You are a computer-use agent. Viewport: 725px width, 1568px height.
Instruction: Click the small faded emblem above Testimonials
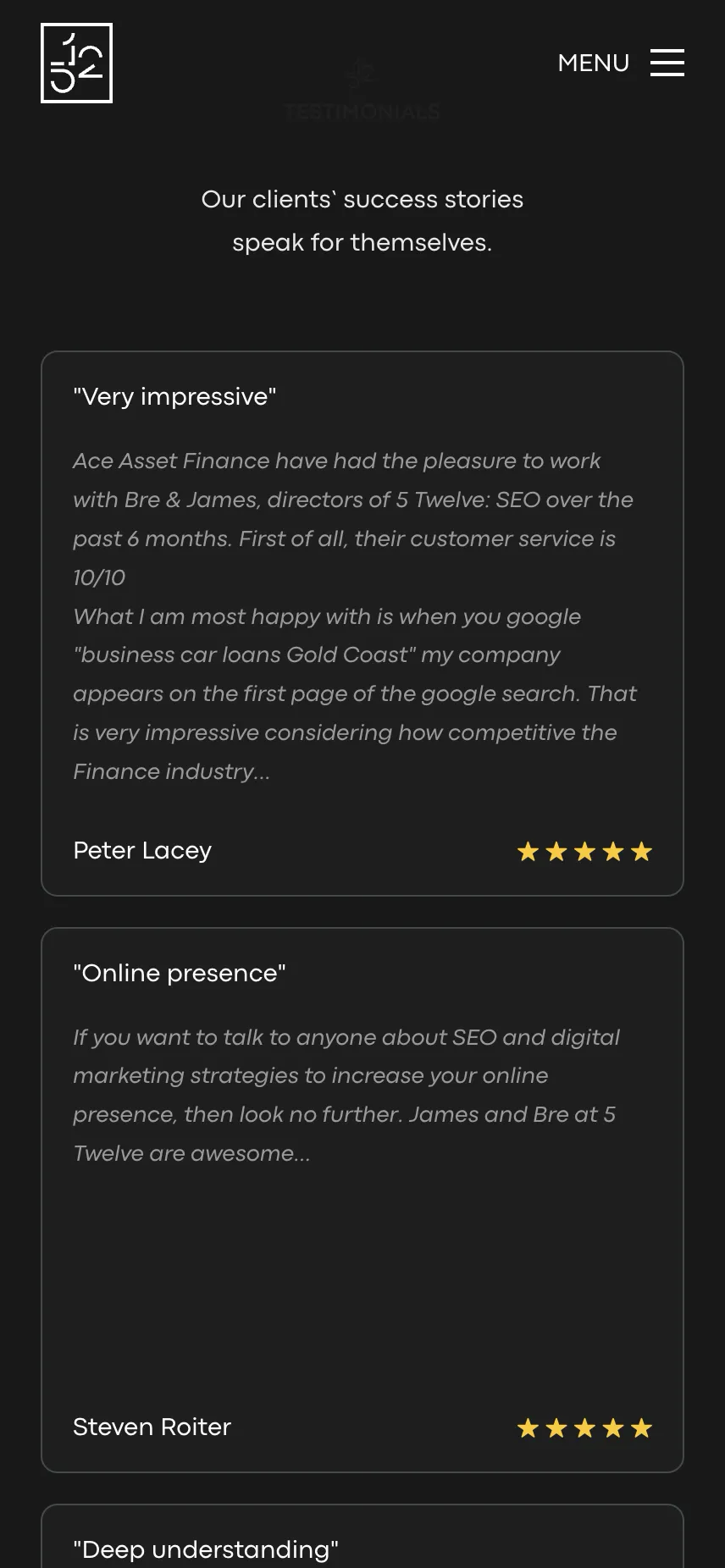[x=362, y=75]
